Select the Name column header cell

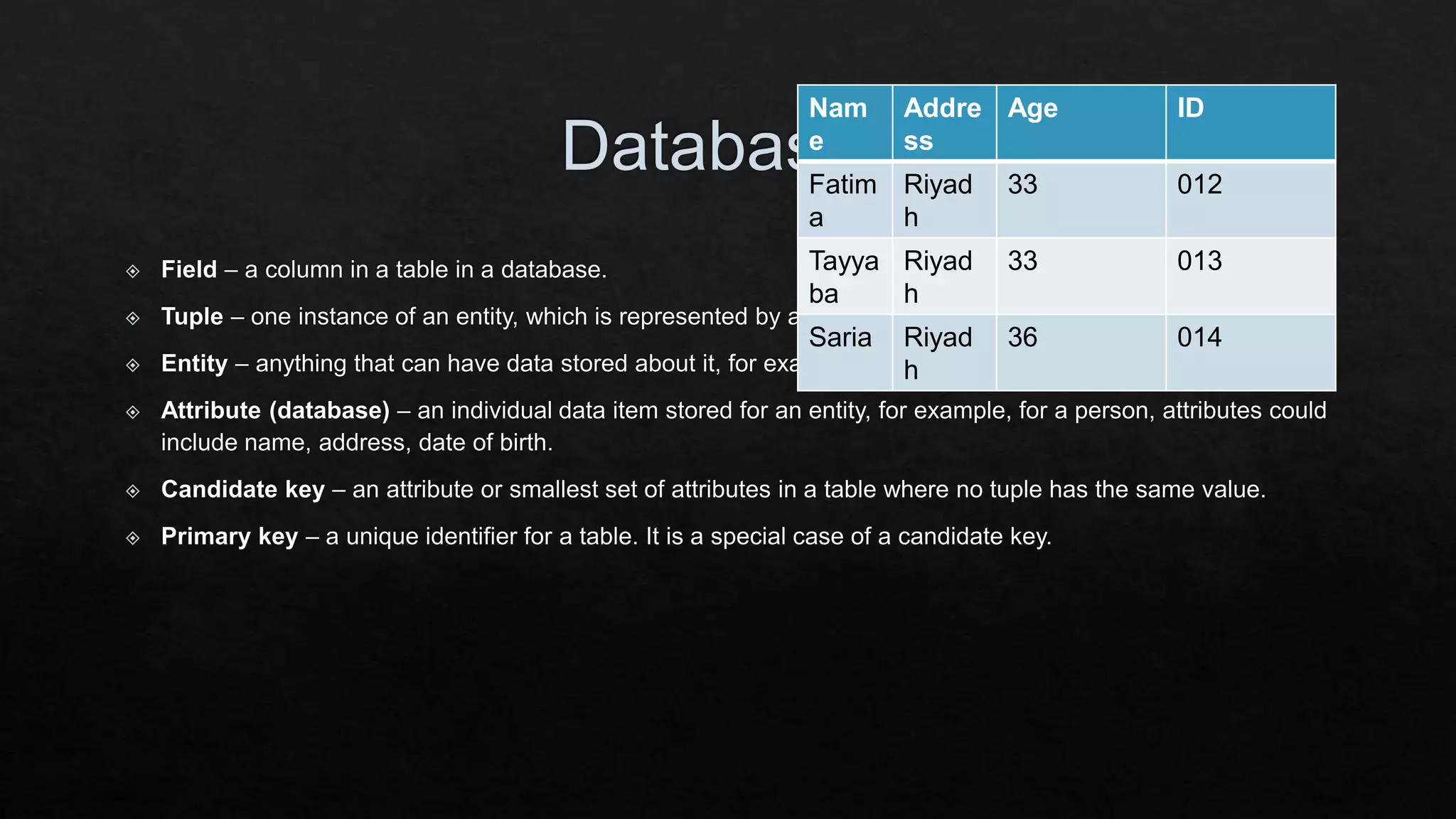pyautogui.click(x=845, y=123)
